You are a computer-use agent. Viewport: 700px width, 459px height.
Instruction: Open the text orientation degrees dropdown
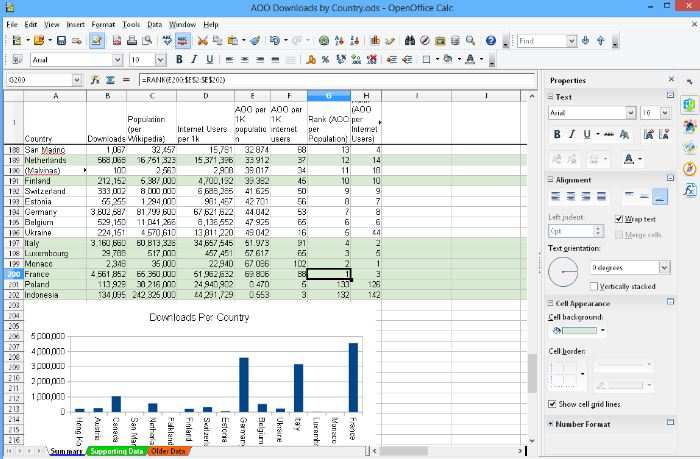(664, 267)
